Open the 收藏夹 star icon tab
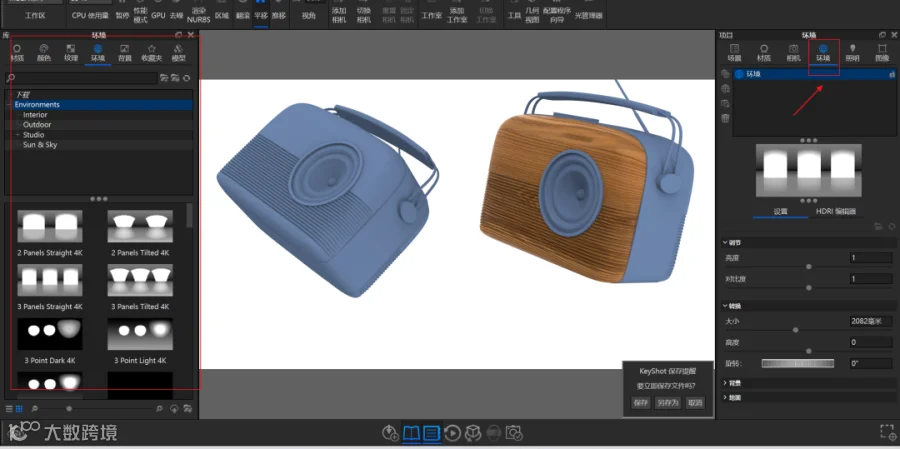Image resolution: width=900 pixels, height=449 pixels. [152, 53]
